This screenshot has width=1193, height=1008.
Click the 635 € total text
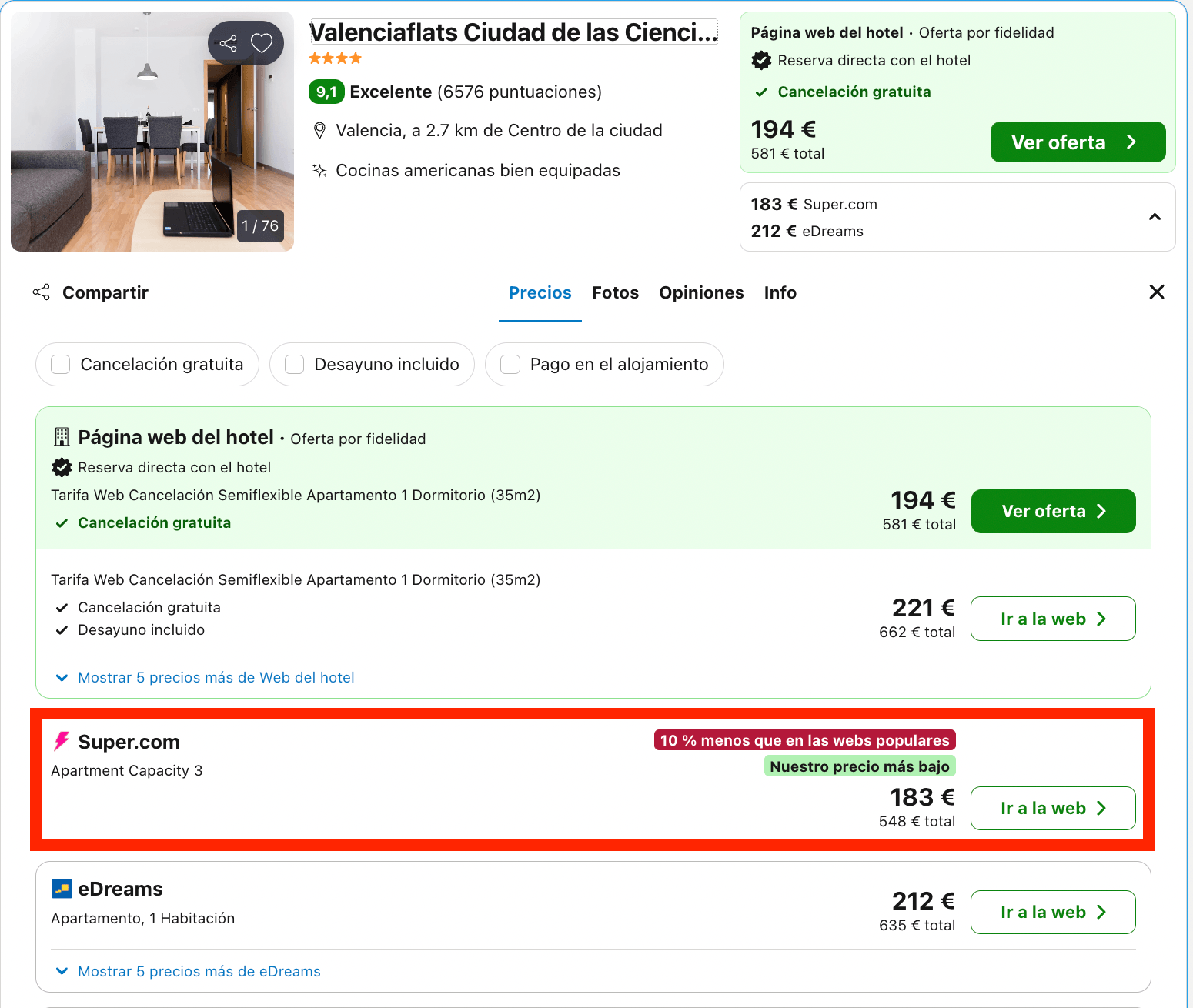[917, 926]
